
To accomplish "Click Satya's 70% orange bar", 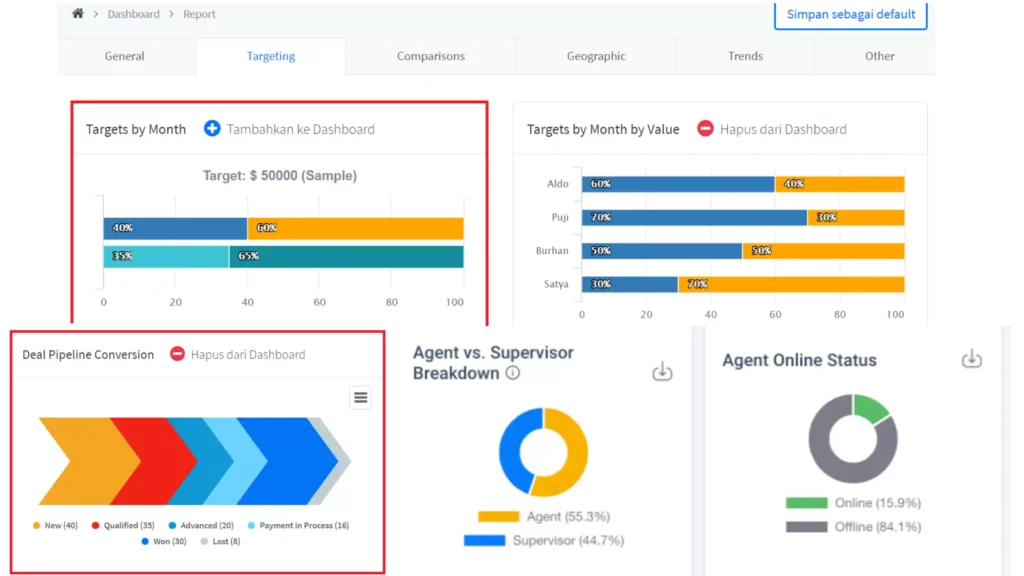I will coord(792,284).
